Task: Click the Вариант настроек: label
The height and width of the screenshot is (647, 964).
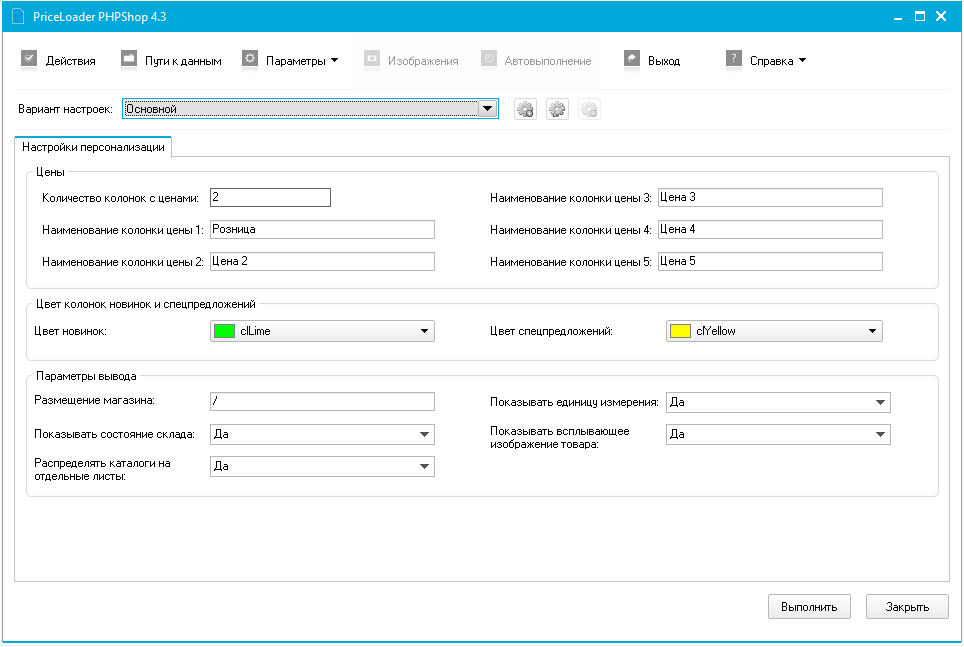Action: (x=65, y=109)
